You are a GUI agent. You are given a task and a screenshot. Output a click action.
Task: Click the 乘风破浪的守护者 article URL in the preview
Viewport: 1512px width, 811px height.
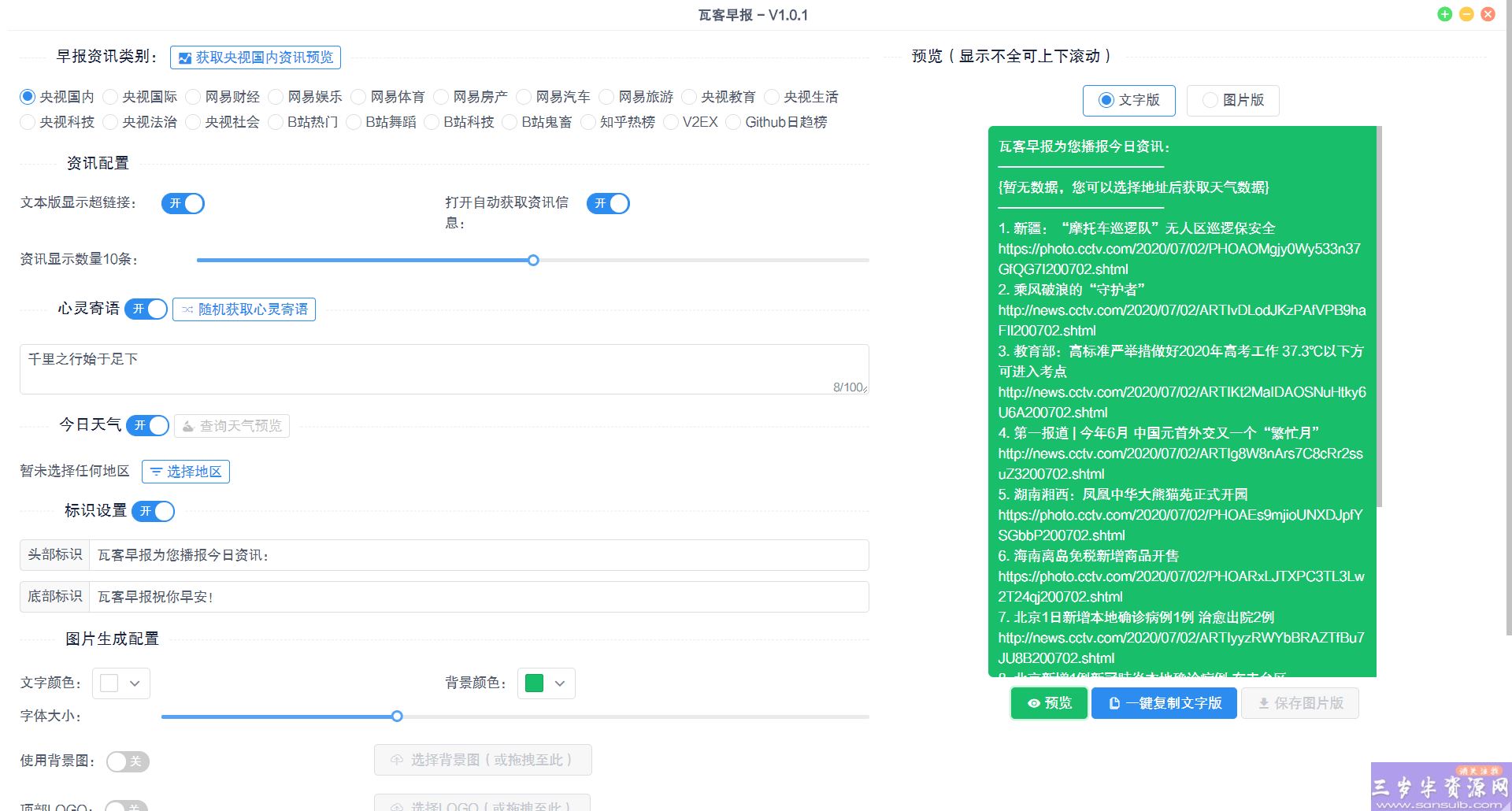point(1181,320)
